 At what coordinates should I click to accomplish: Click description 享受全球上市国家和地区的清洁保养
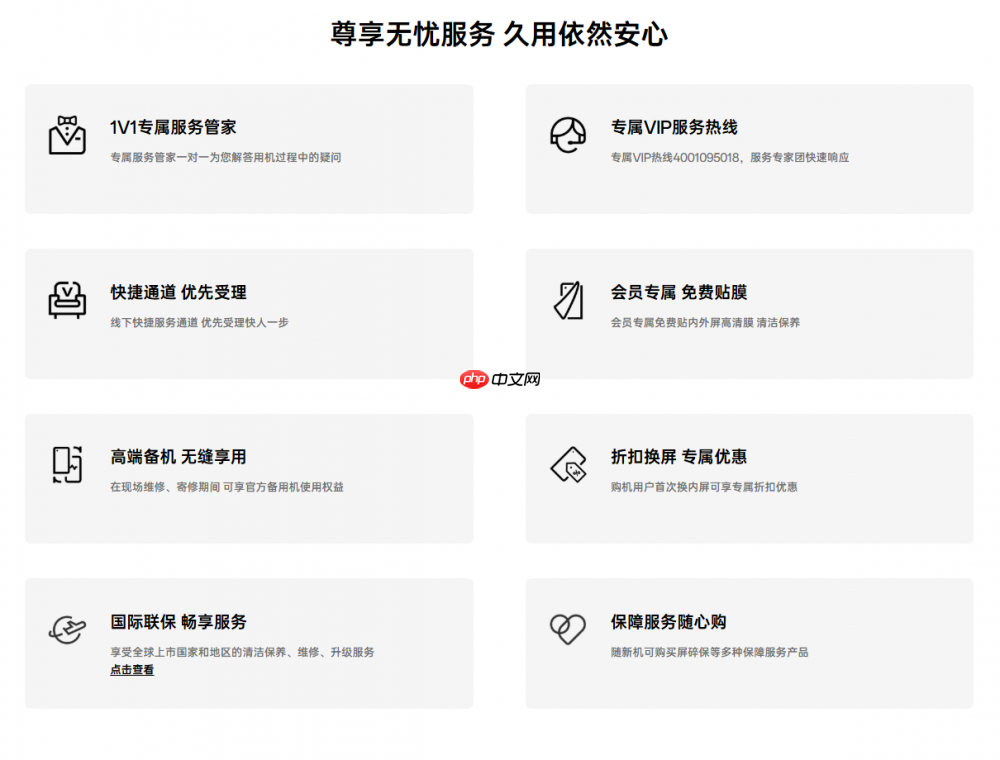[242, 652]
